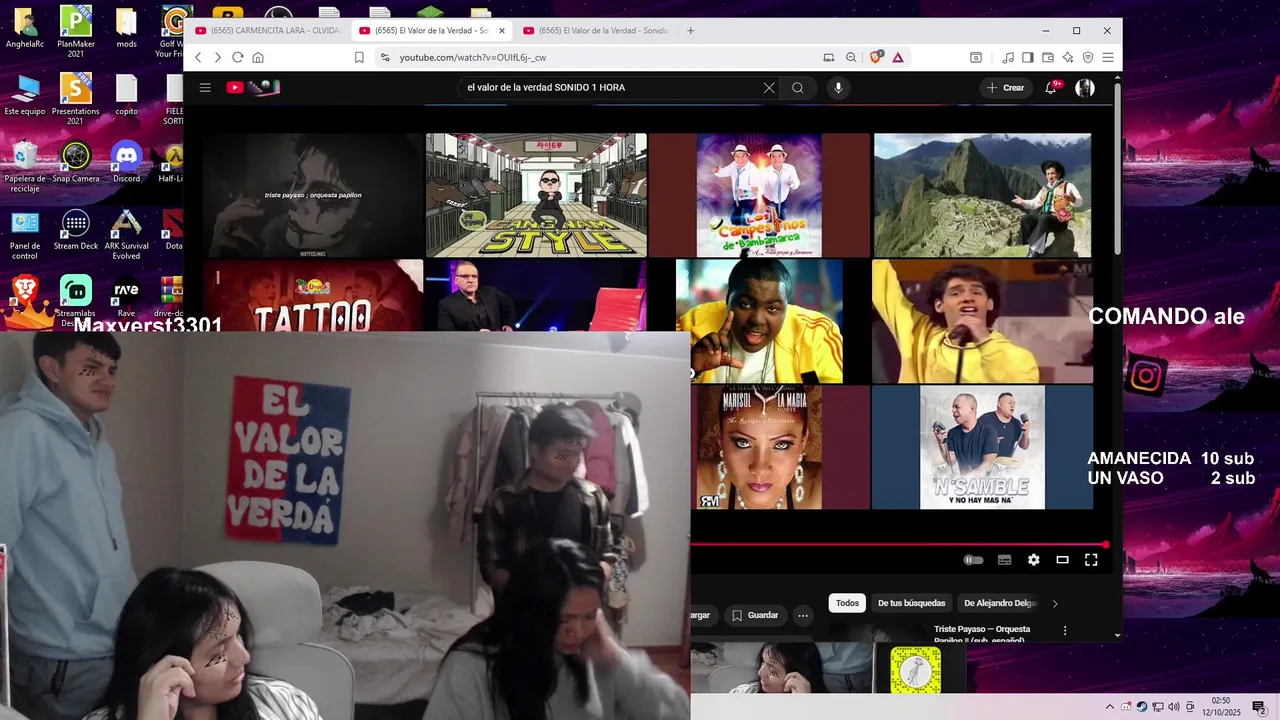
Task: Open volume speaker icon in system tray
Action: coord(1174,707)
